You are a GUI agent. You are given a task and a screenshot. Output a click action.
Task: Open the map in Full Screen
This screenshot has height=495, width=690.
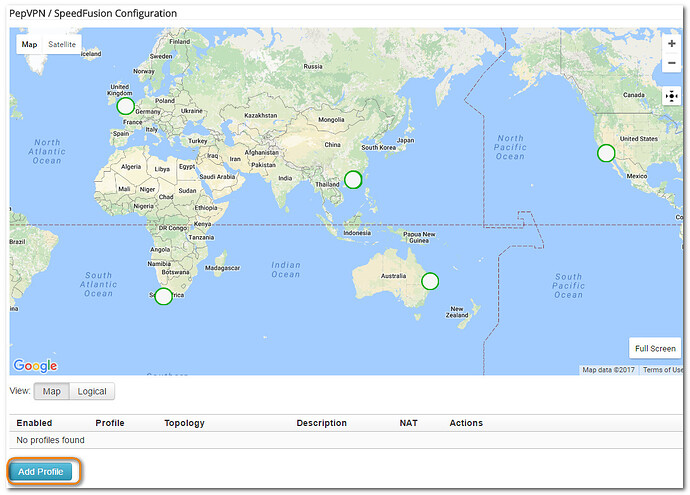point(655,349)
